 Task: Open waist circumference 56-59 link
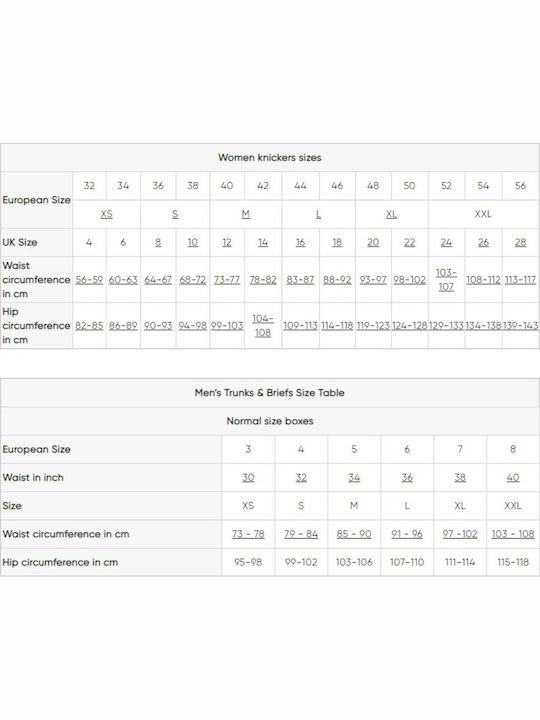click(89, 280)
